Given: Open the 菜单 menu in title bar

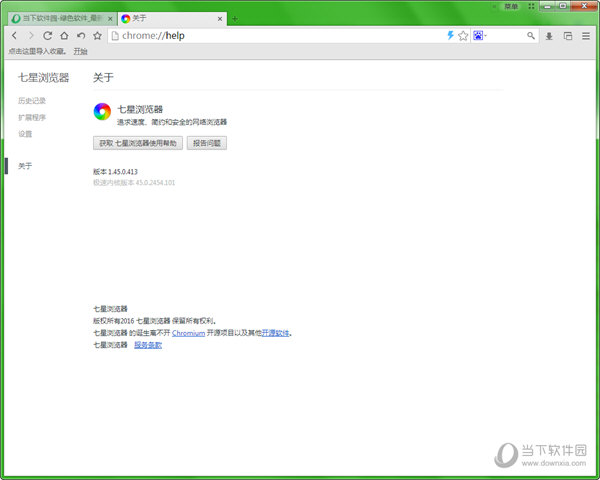Looking at the screenshot, I should click(x=511, y=6).
